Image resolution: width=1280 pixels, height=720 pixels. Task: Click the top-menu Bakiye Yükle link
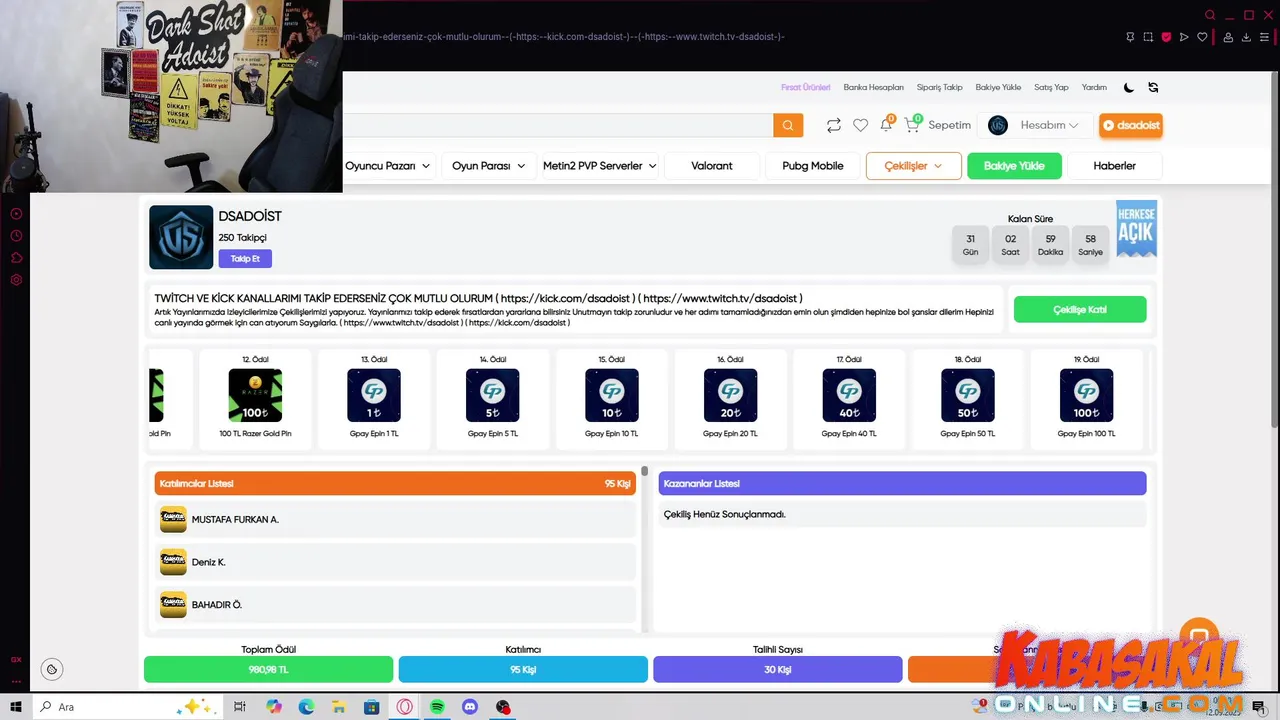pyautogui.click(x=998, y=87)
